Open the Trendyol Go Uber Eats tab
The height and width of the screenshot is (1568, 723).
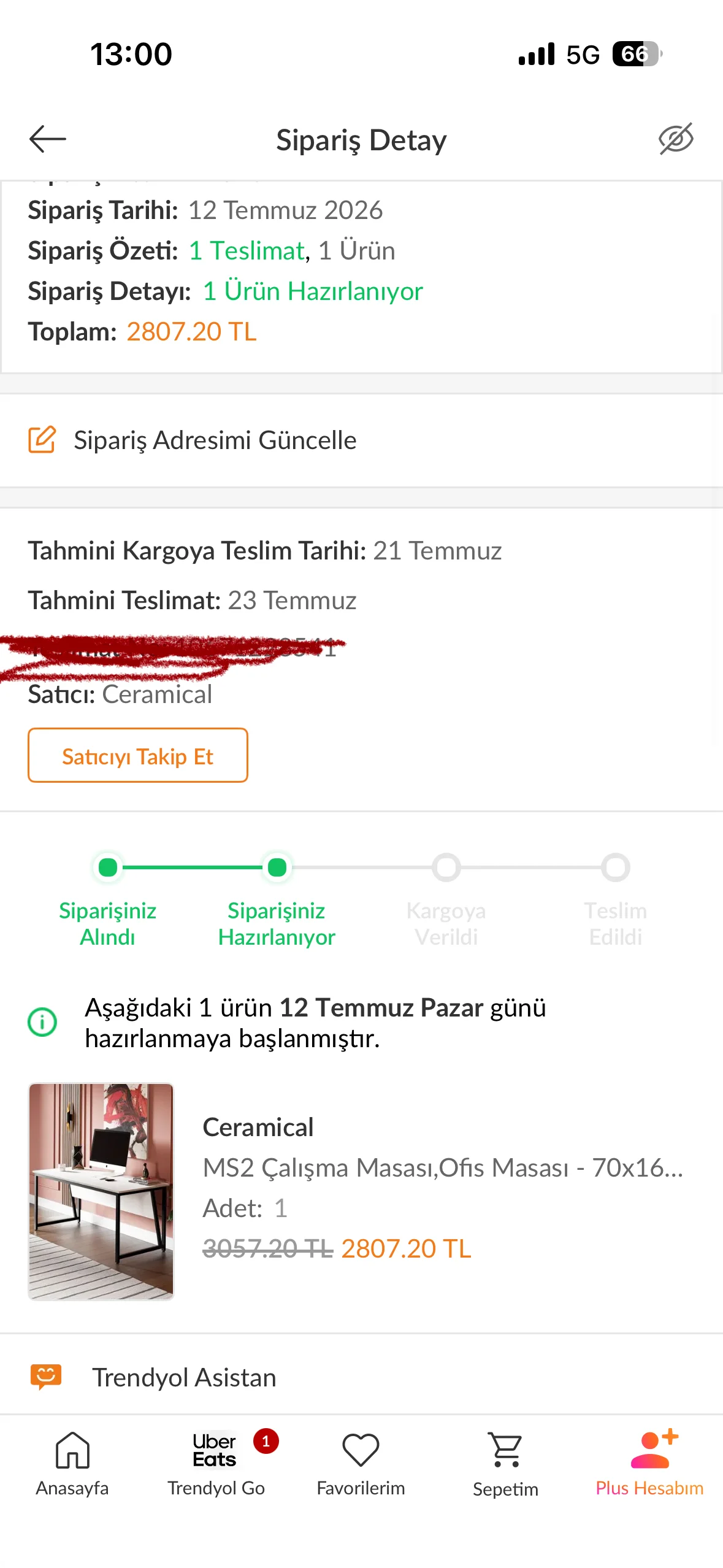click(217, 1463)
